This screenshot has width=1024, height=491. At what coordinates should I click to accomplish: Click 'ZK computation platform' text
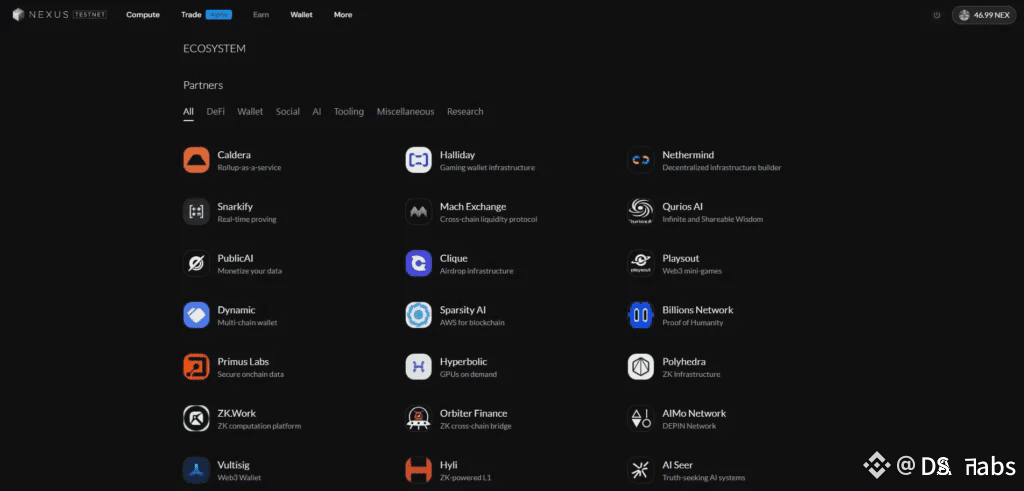pyautogui.click(x=259, y=426)
